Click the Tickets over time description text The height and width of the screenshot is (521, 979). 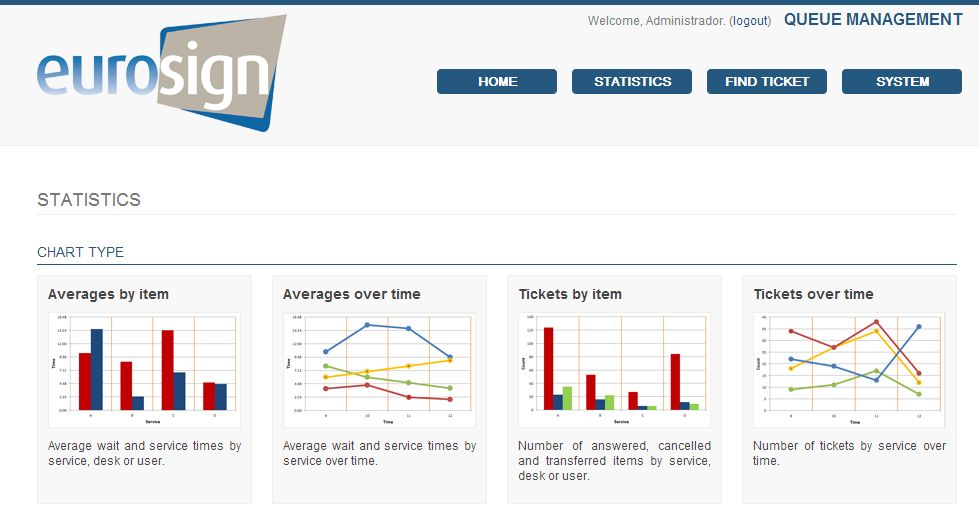849,453
